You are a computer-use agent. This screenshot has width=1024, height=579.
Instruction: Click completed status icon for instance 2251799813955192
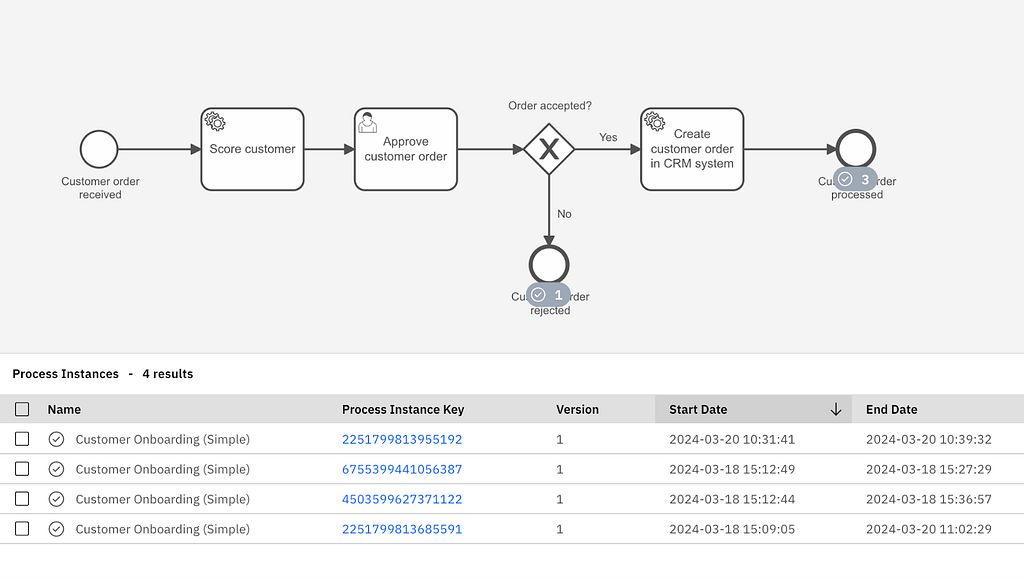coord(56,439)
